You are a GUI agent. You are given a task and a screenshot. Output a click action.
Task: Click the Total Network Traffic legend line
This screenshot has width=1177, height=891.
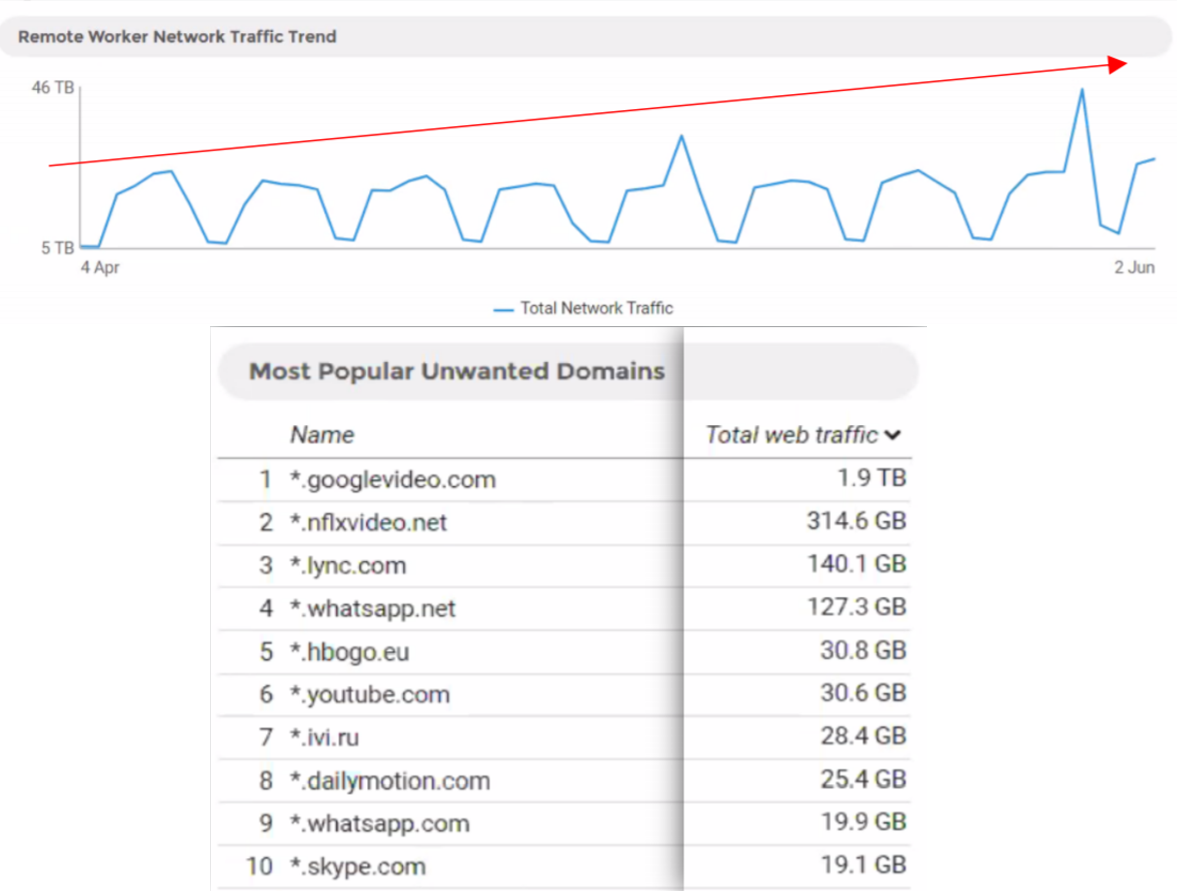click(504, 309)
